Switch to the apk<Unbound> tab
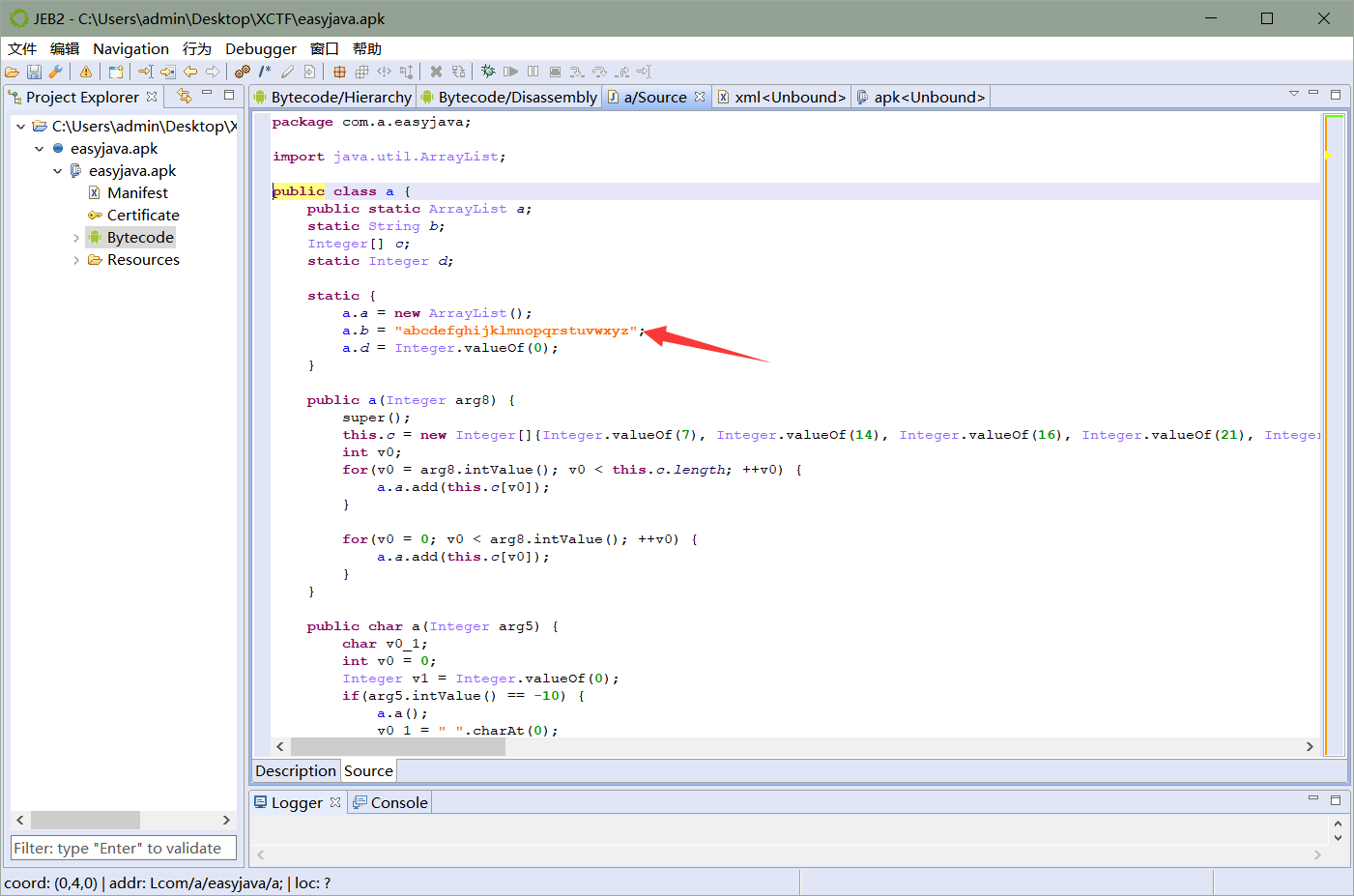This screenshot has height=896, width=1354. pos(921,97)
